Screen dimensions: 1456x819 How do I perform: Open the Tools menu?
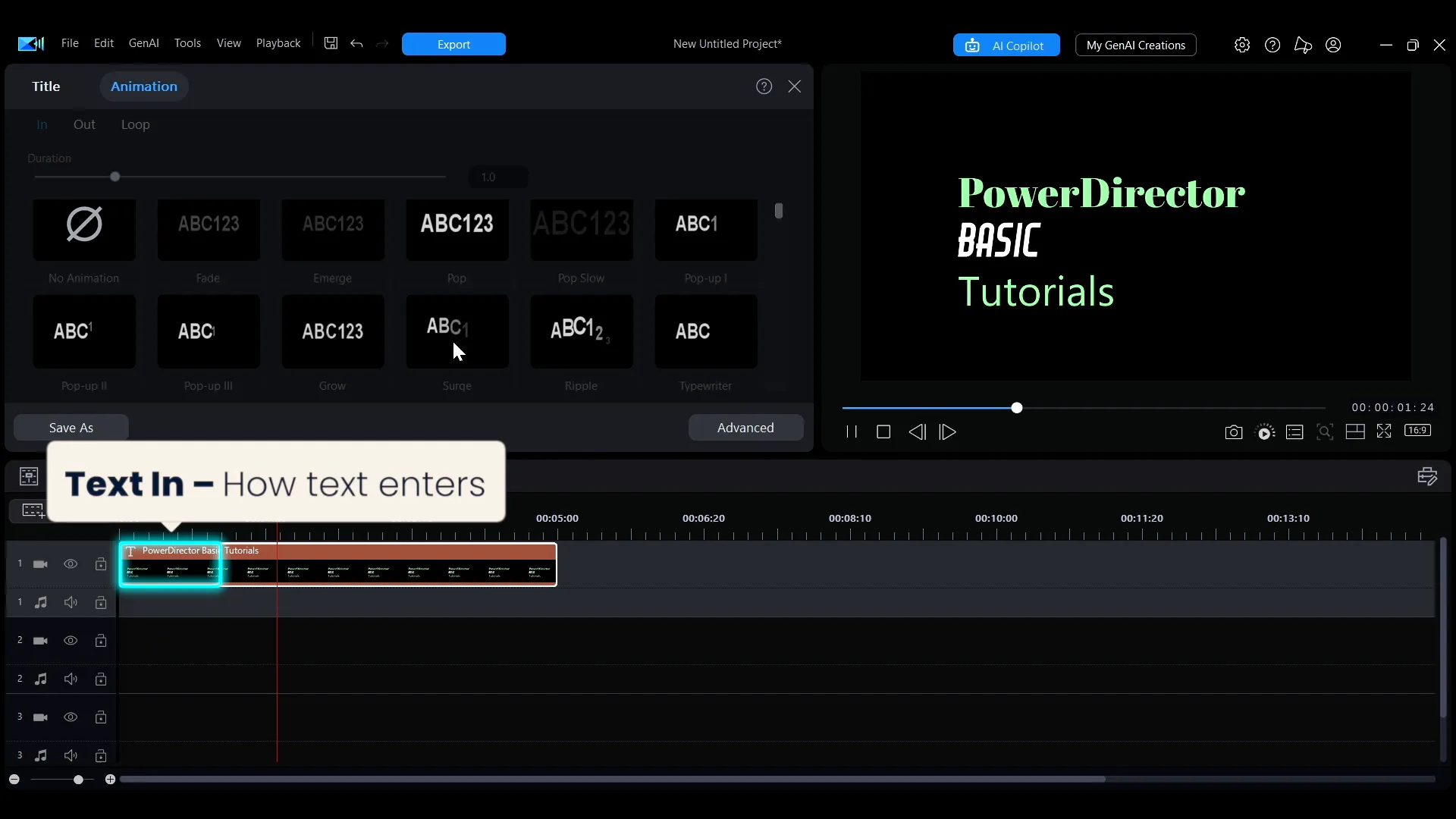pyautogui.click(x=187, y=43)
